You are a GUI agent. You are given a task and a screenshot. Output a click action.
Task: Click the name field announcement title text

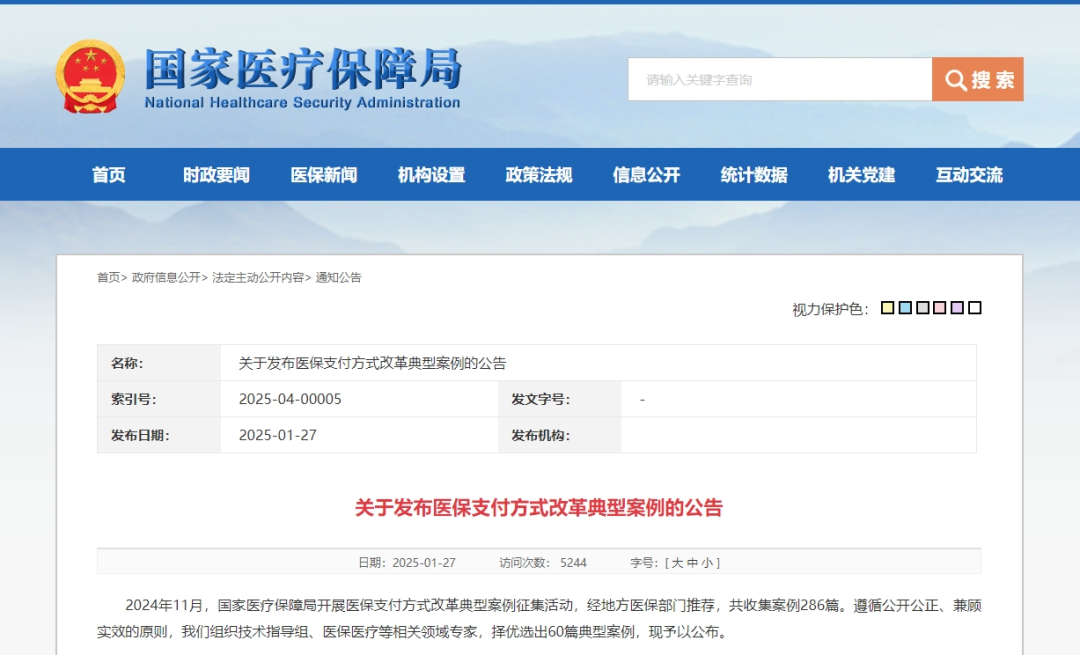click(372, 363)
